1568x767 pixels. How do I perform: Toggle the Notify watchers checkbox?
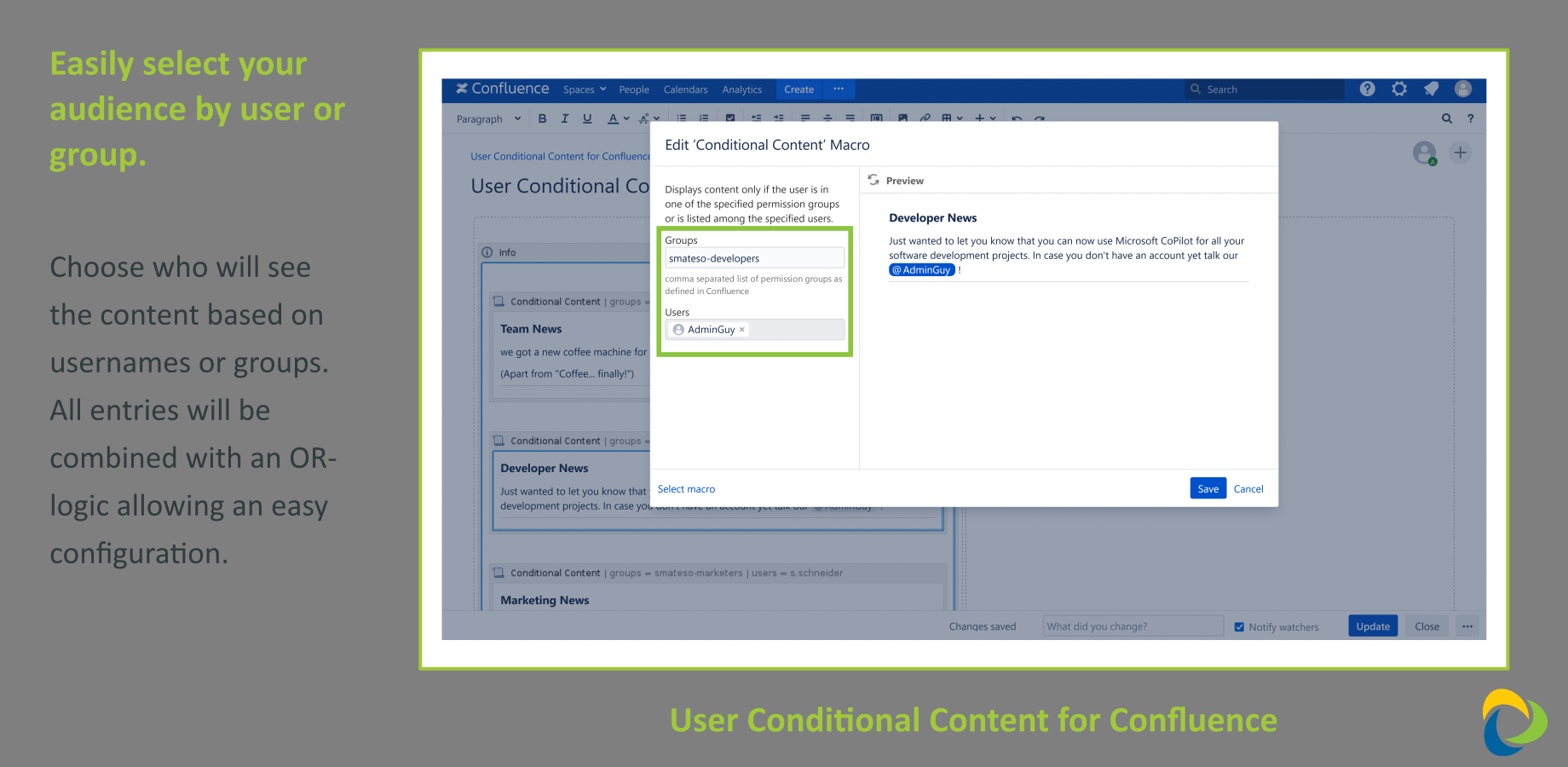1239,627
